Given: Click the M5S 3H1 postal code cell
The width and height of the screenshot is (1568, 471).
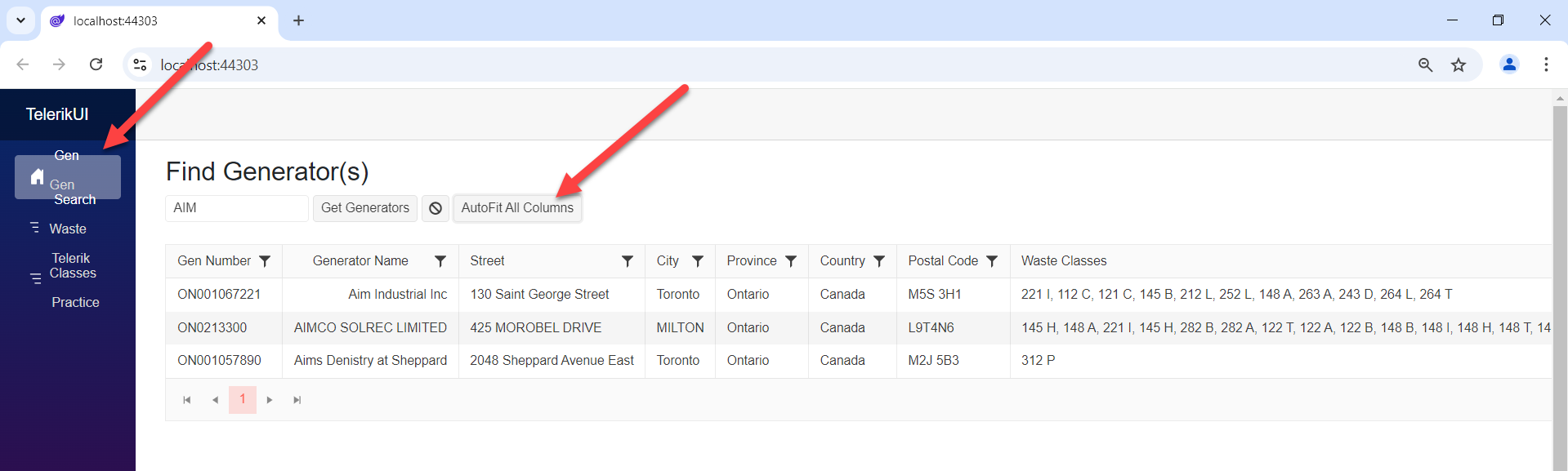Looking at the screenshot, I should [x=953, y=295].
